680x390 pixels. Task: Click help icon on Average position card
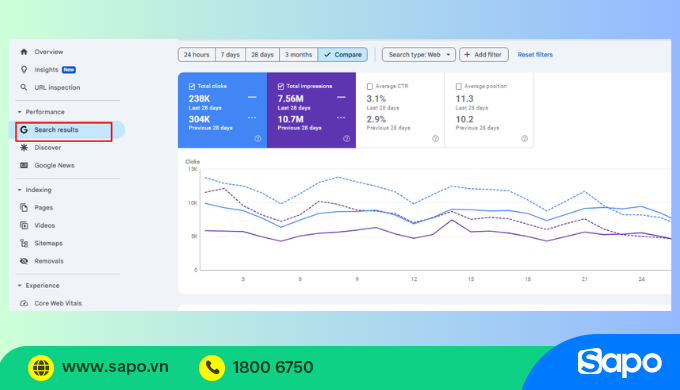click(524, 139)
